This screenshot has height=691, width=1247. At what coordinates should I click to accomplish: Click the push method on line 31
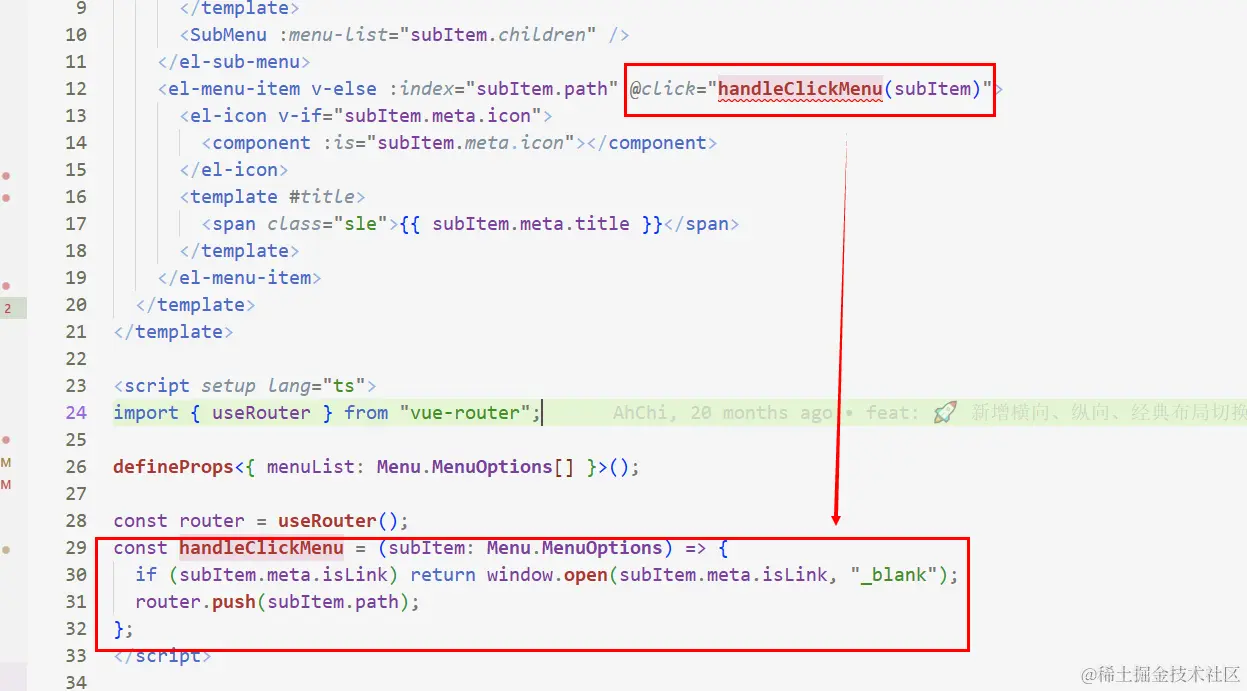point(234,602)
